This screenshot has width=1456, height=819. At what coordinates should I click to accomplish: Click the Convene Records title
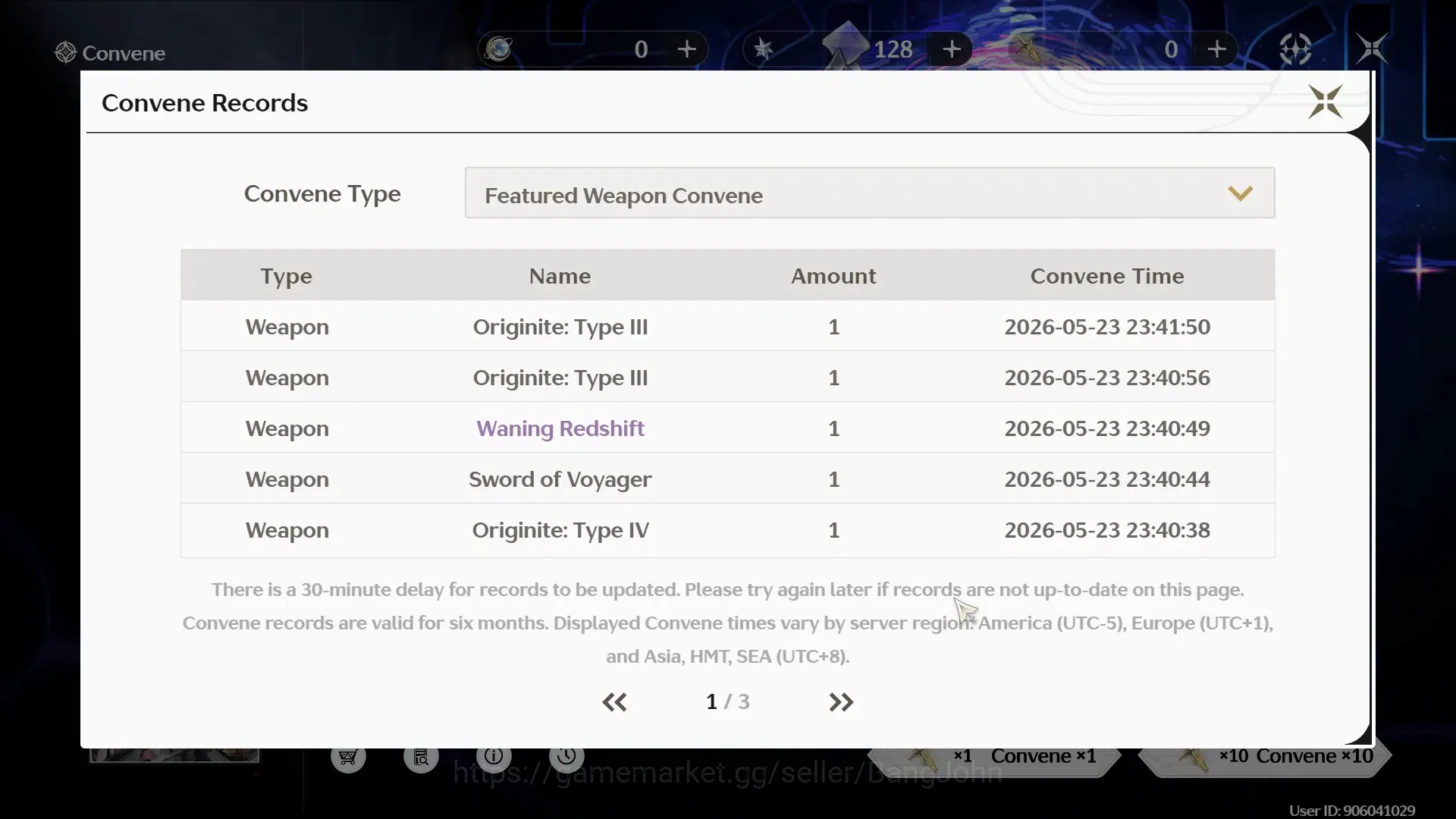[x=205, y=103]
